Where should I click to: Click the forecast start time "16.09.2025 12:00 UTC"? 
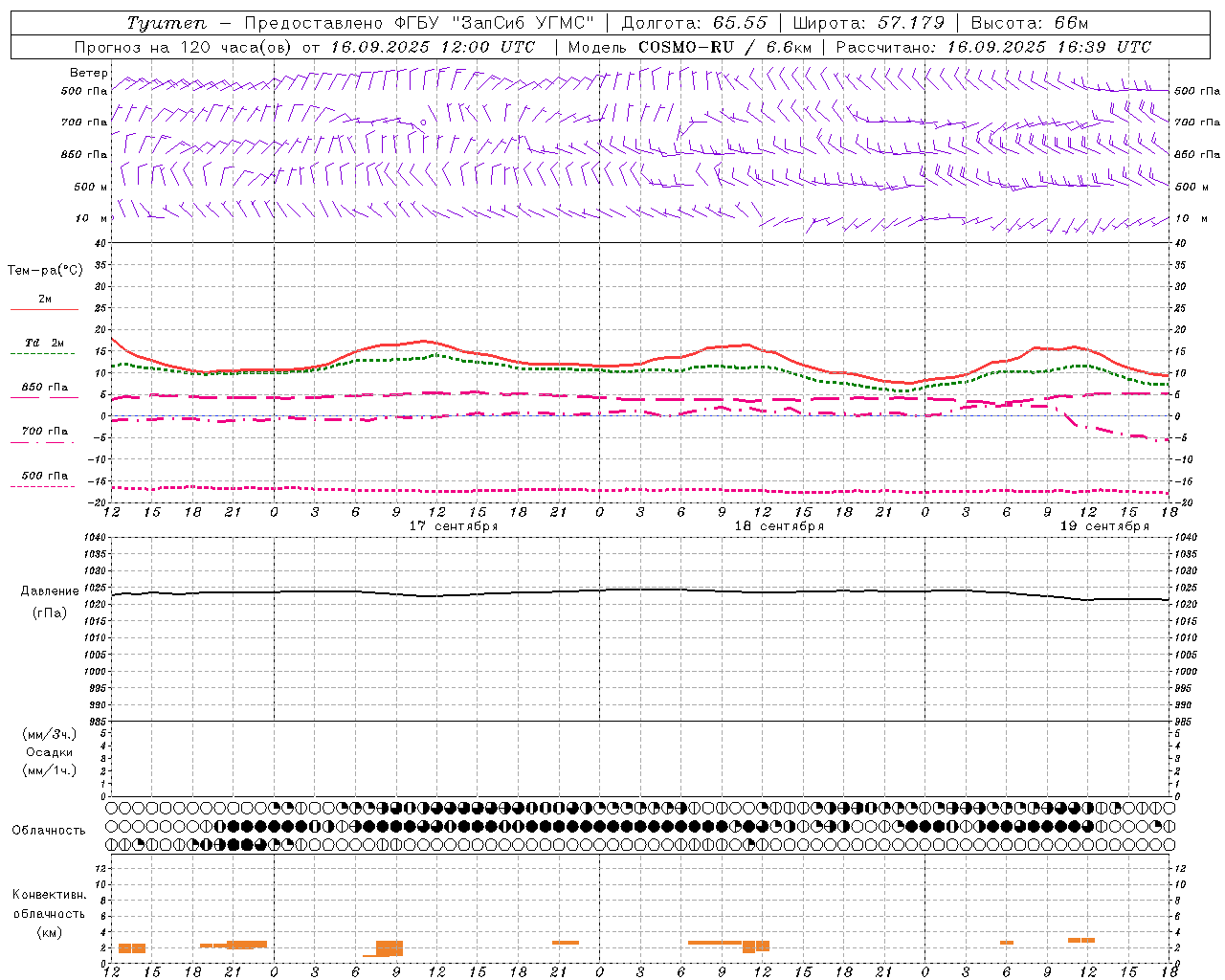433,47
